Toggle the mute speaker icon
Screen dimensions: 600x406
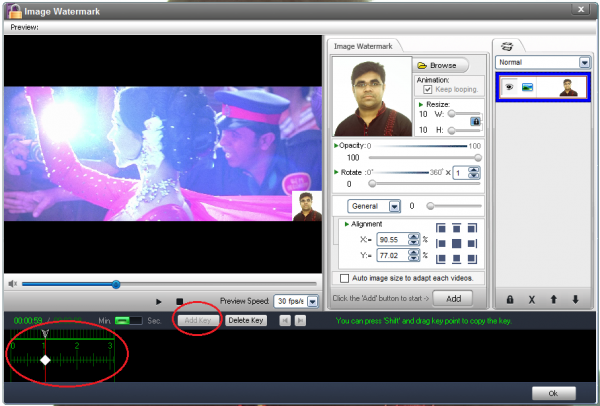pos(13,284)
